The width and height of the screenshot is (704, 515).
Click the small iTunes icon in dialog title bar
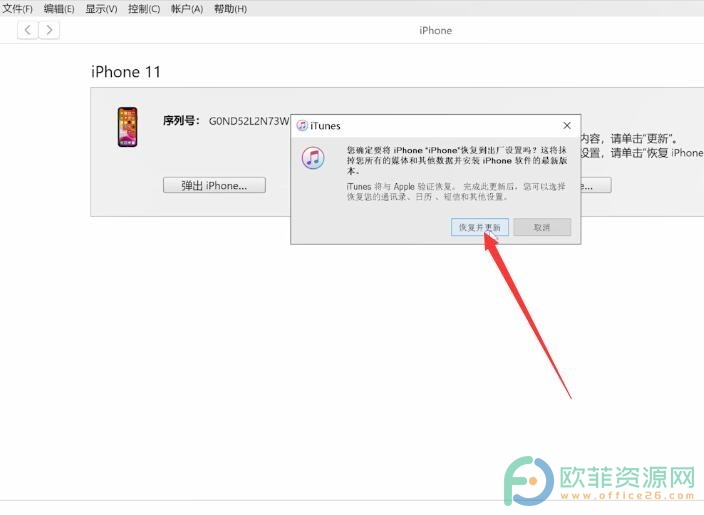302,125
